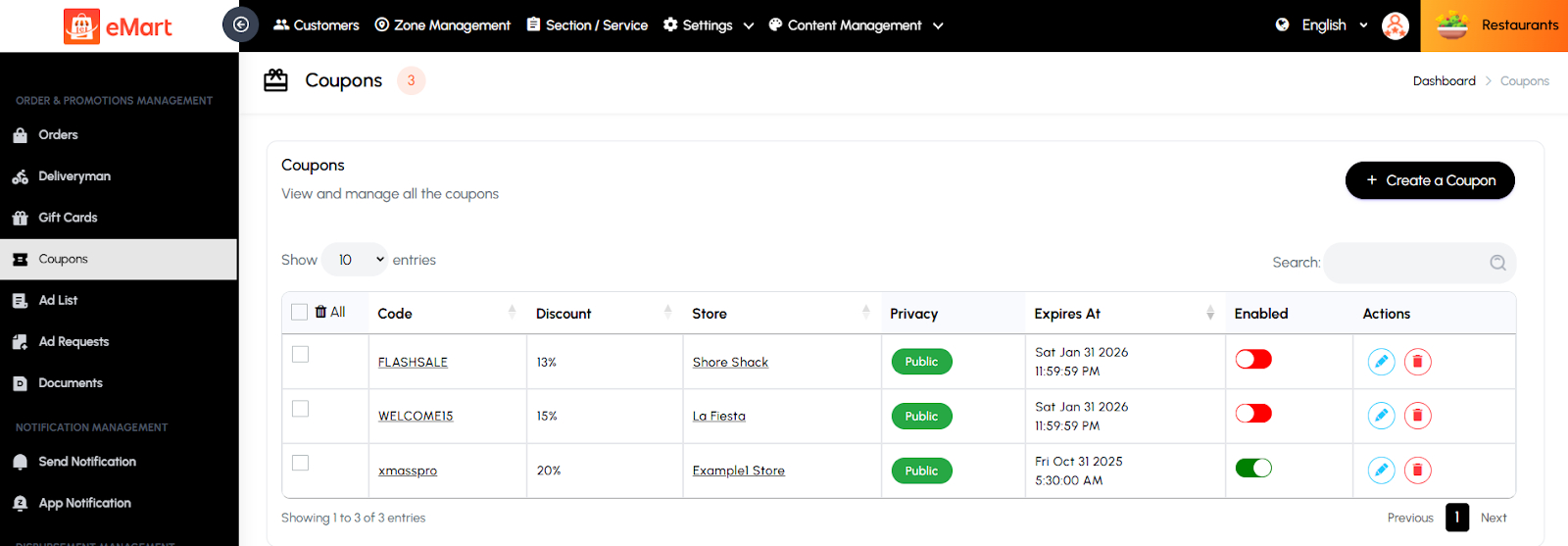Click the search magnifier icon
This screenshot has width=1568, height=546.
1497,263
